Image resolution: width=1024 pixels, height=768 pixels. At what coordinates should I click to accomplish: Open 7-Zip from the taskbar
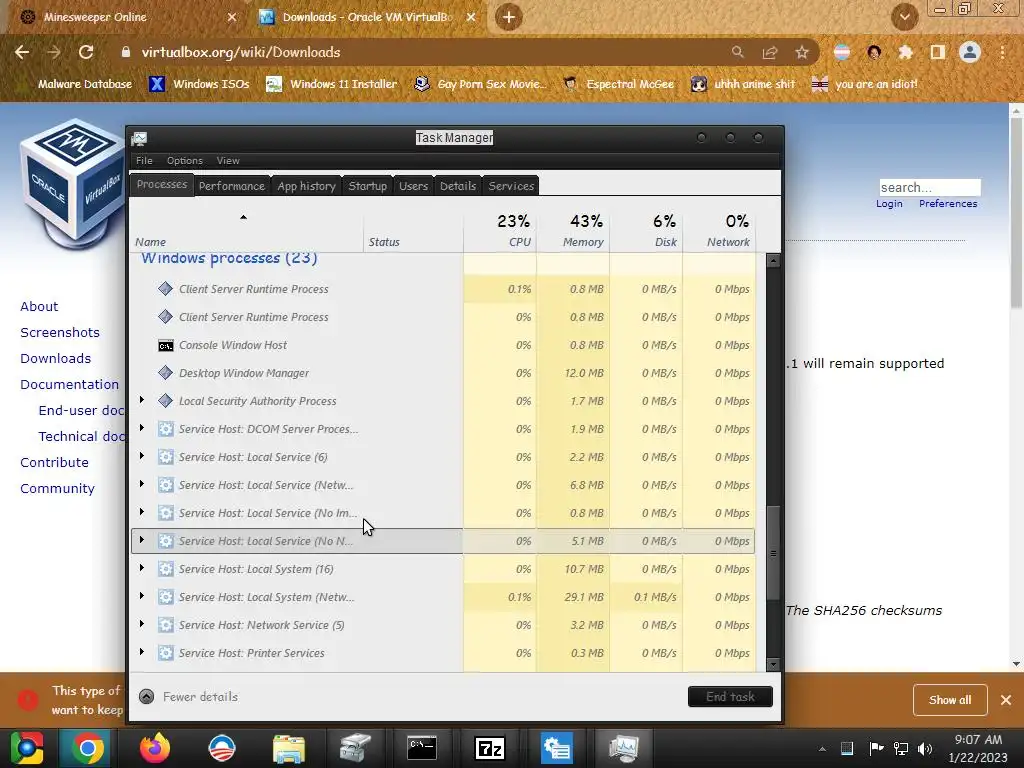[489, 748]
